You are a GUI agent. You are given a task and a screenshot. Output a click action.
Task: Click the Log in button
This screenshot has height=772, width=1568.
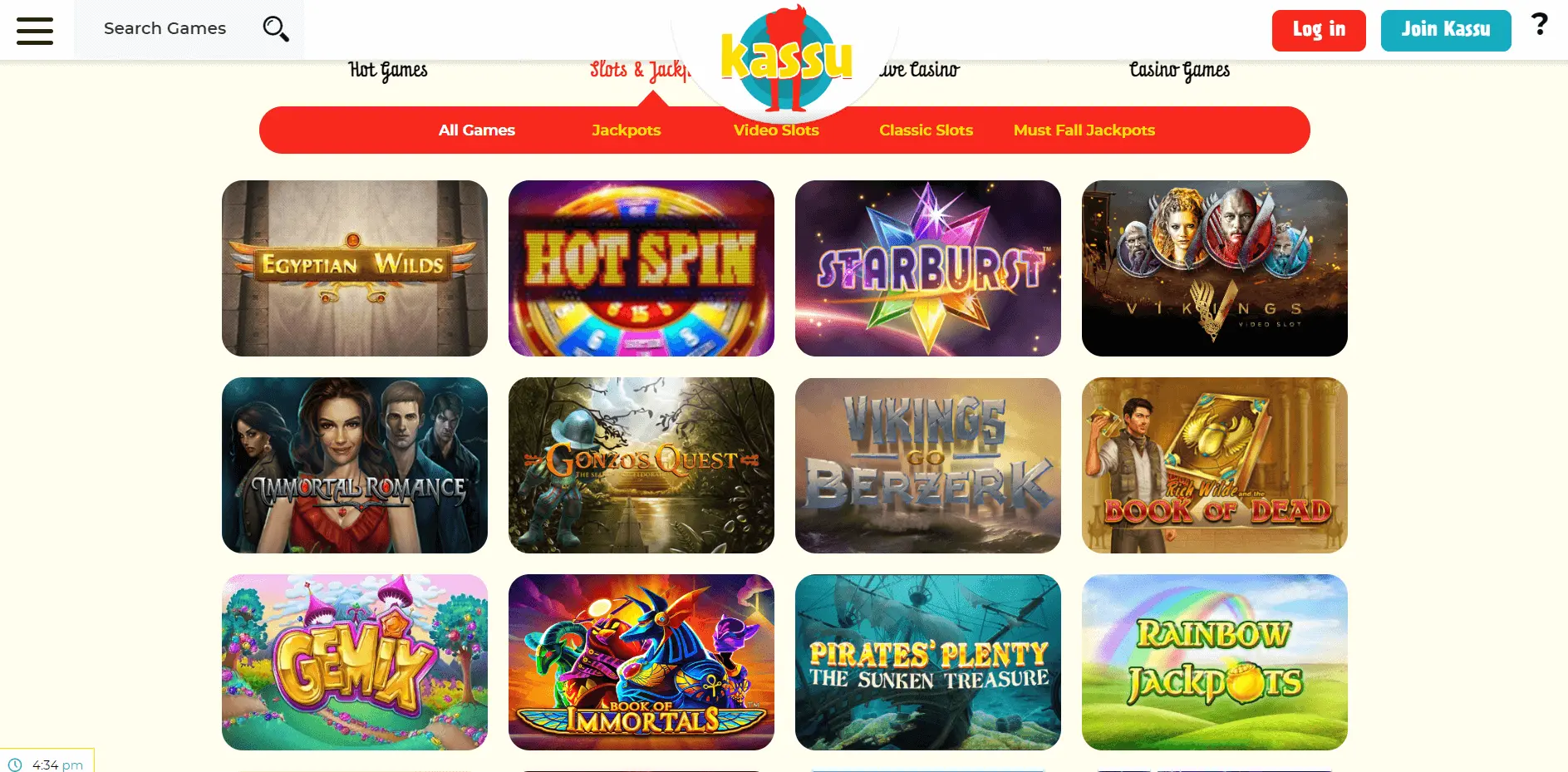[x=1319, y=31]
